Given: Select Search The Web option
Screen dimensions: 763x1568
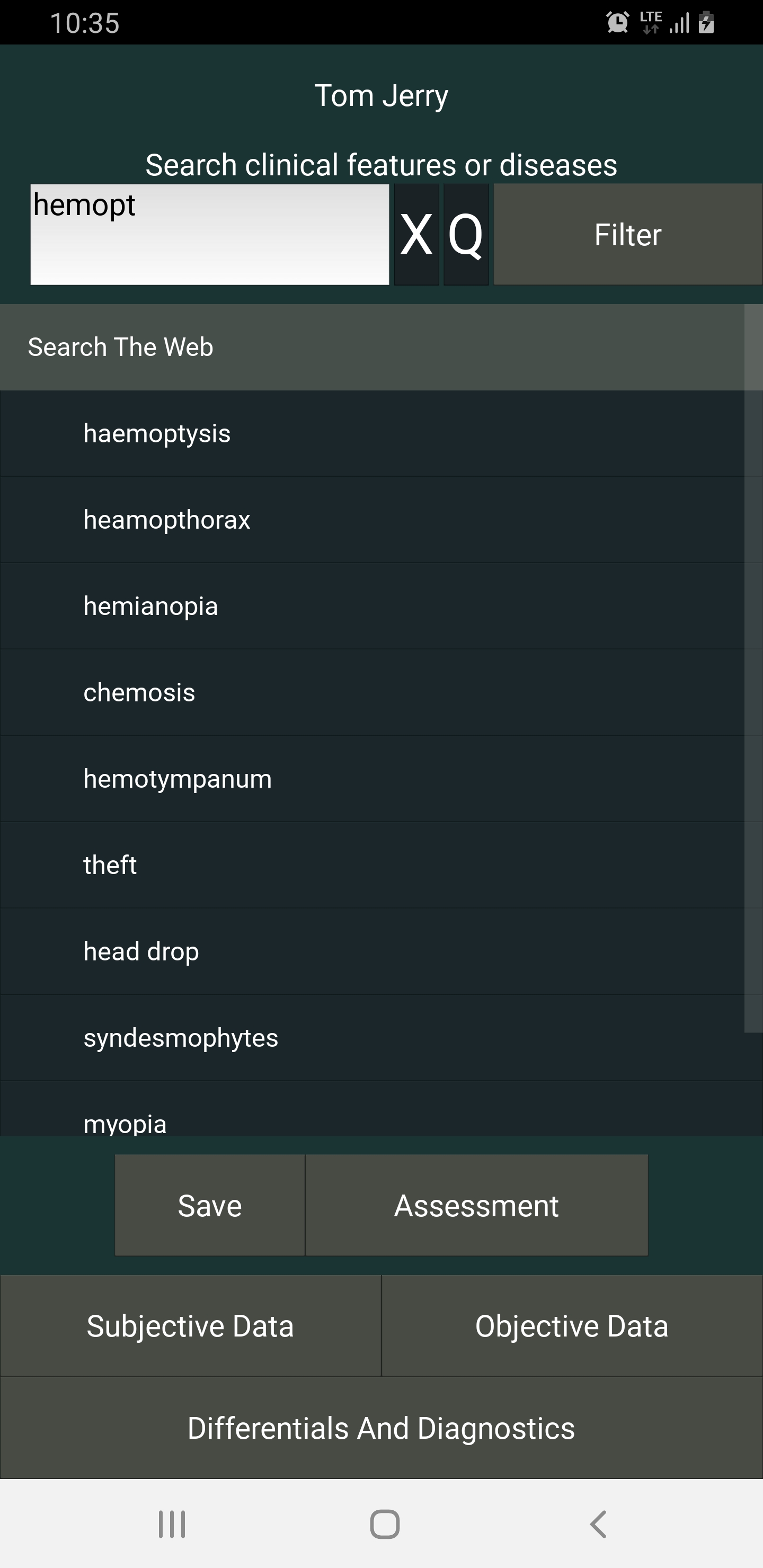Looking at the screenshot, I should click(x=121, y=347).
